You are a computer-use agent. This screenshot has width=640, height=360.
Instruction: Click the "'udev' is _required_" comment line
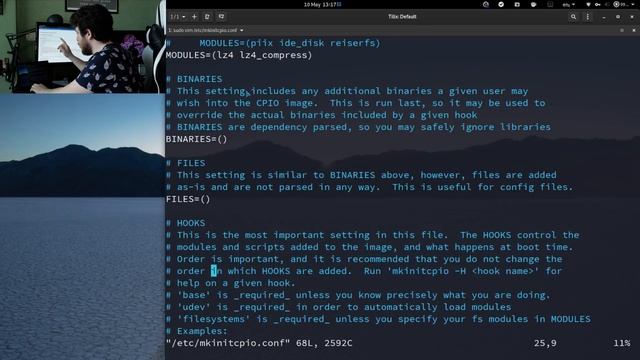point(339,307)
